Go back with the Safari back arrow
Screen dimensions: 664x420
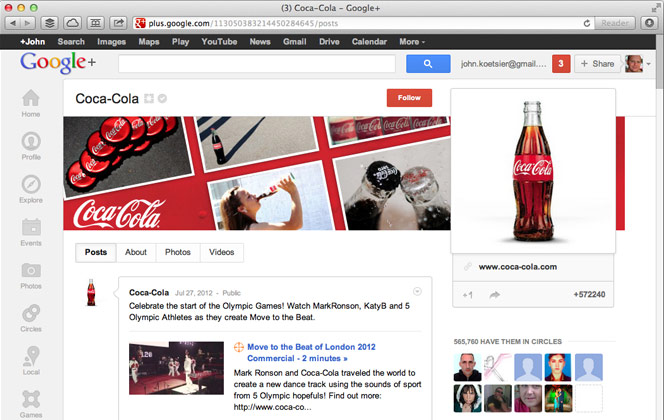[13, 23]
